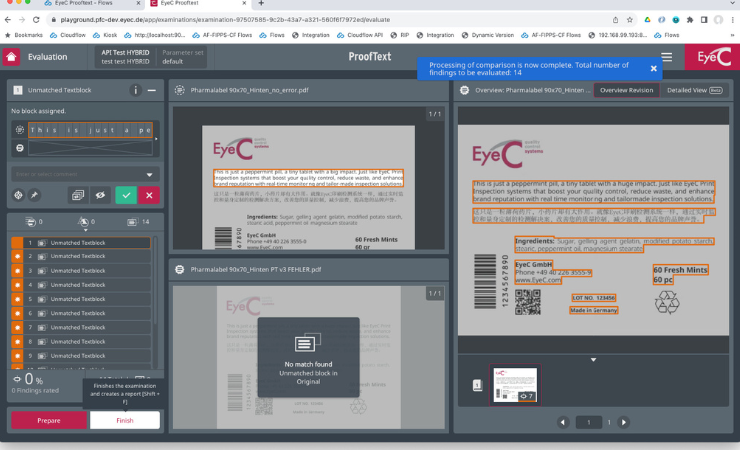Click the empty original character strip
This screenshot has width=740, height=450.
click(x=90, y=148)
